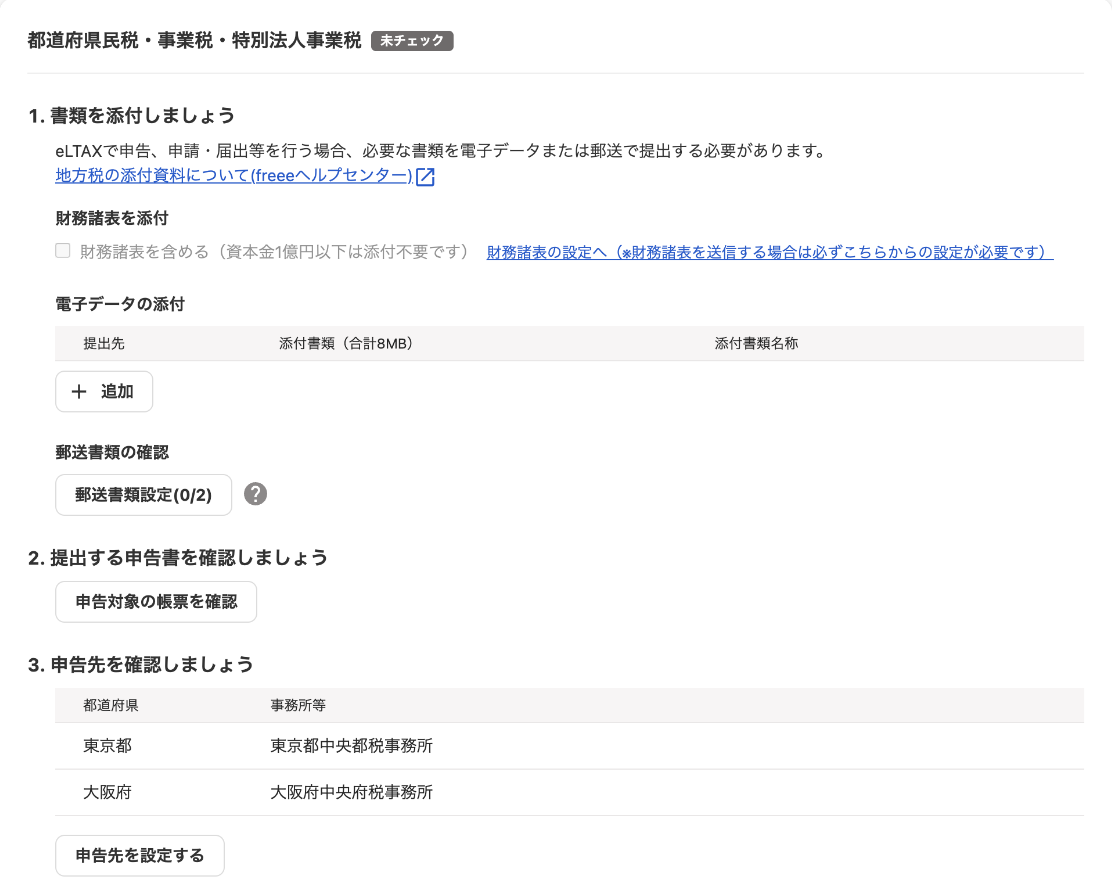Click the 財務諸表を添付 subheading

point(111,218)
